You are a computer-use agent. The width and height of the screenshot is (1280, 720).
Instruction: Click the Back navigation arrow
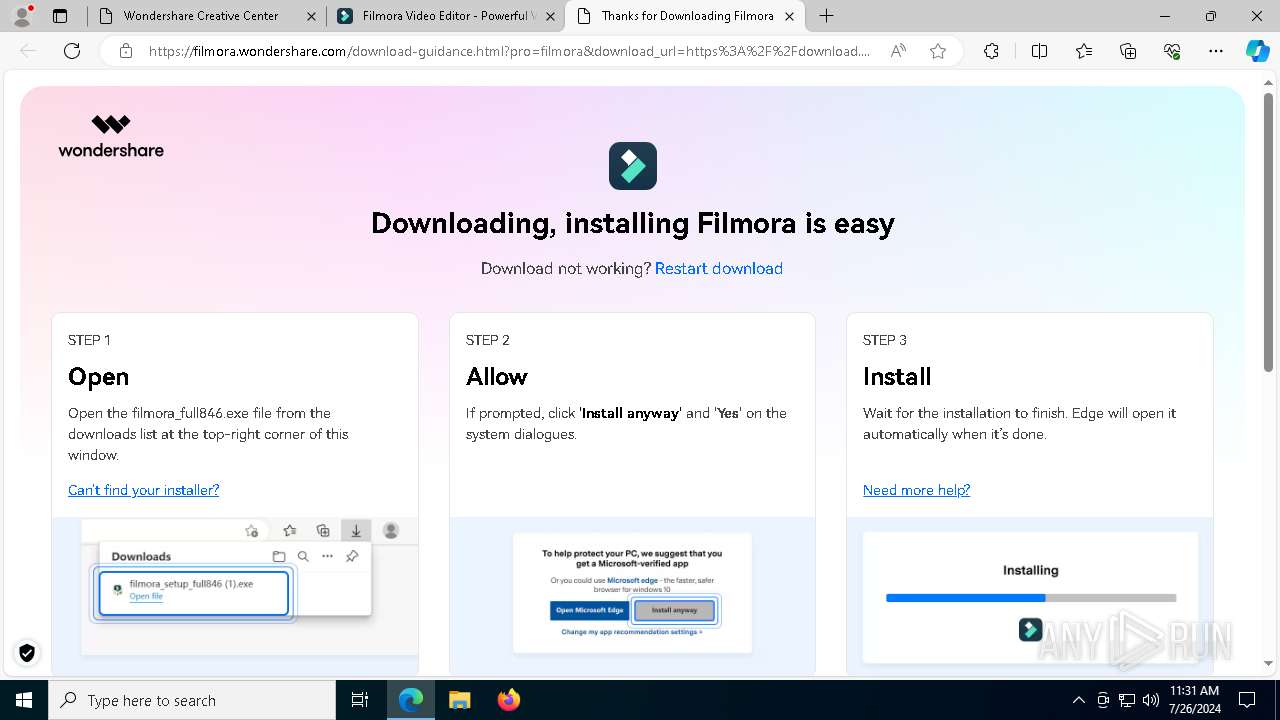(29, 51)
